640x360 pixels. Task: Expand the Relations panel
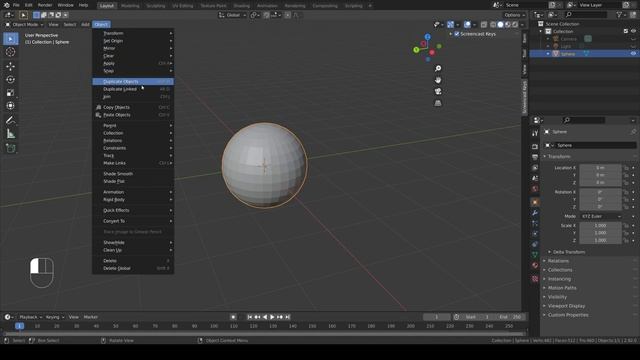click(x=558, y=261)
